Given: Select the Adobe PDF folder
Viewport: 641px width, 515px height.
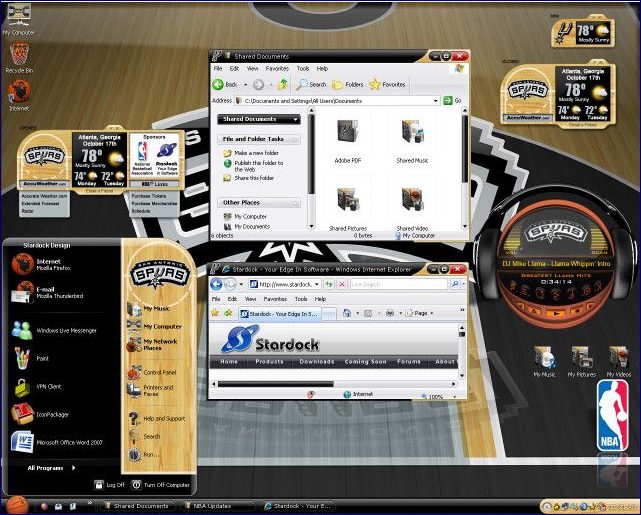Looking at the screenshot, I should pos(348,141).
